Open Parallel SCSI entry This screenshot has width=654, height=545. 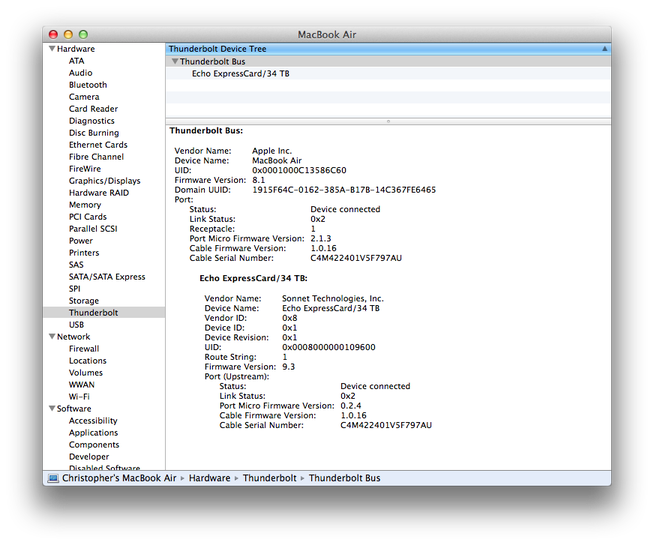[93, 229]
